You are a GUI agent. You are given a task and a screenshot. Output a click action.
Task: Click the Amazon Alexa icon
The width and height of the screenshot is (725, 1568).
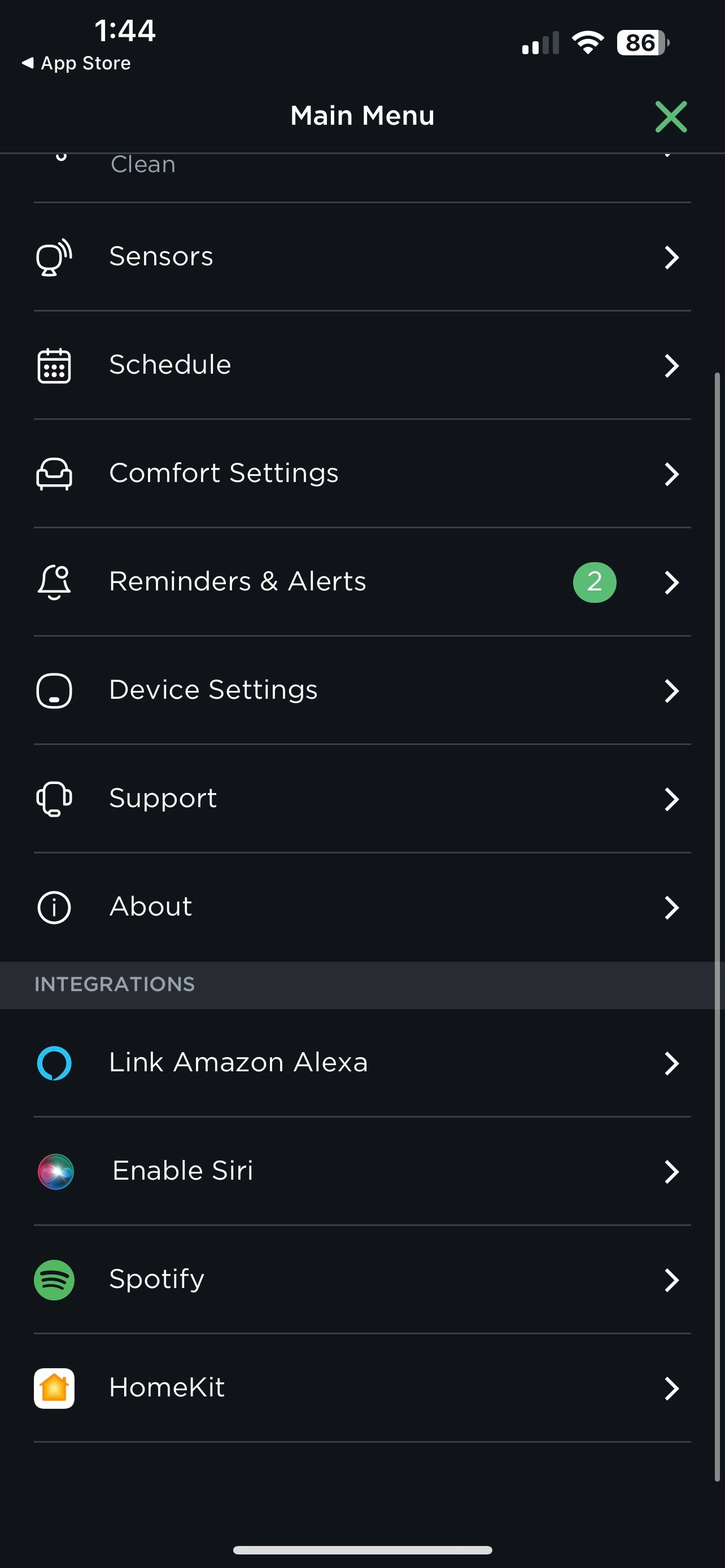54,1063
